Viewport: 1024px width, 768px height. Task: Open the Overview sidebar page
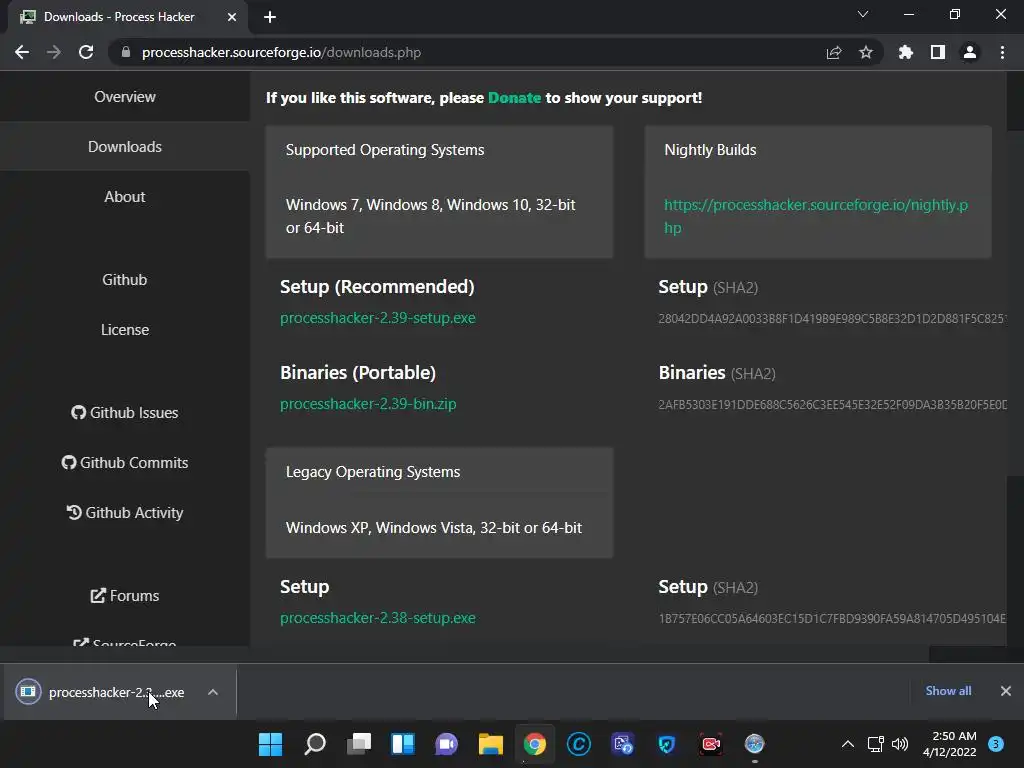125,97
